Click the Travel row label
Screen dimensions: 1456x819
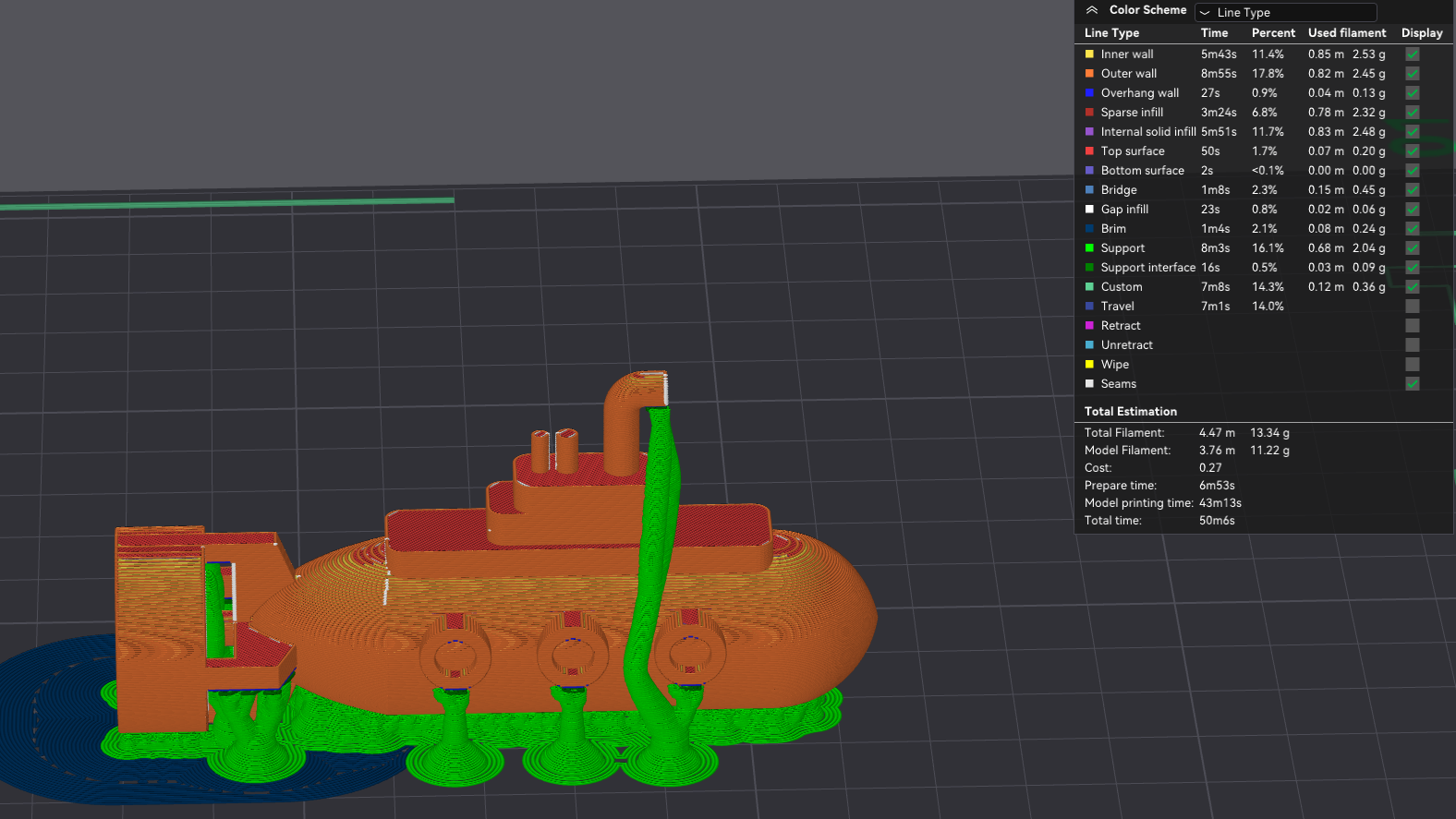click(x=1117, y=307)
